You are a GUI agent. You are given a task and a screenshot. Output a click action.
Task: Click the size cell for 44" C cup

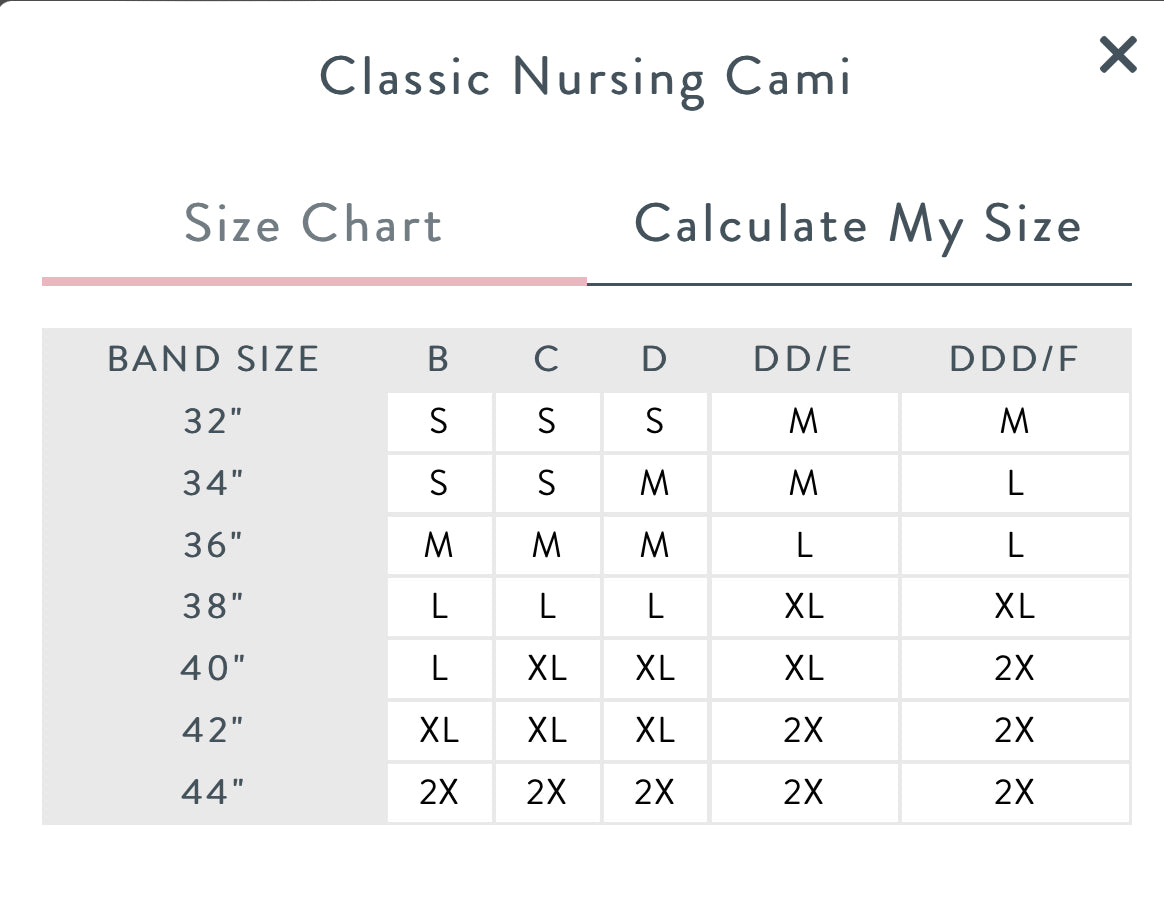pos(546,792)
